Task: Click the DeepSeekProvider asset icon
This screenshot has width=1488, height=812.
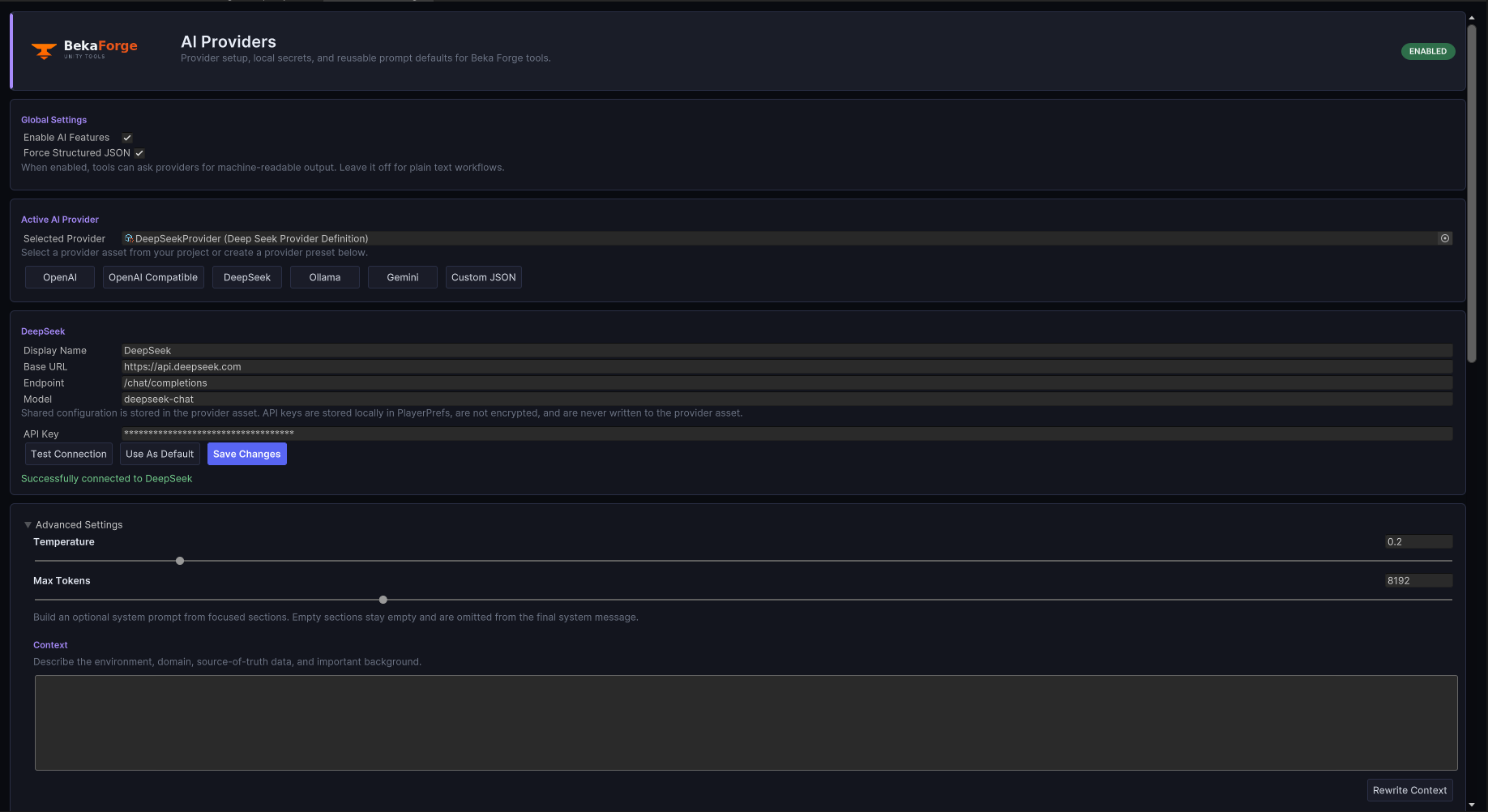Action: pyautogui.click(x=129, y=238)
